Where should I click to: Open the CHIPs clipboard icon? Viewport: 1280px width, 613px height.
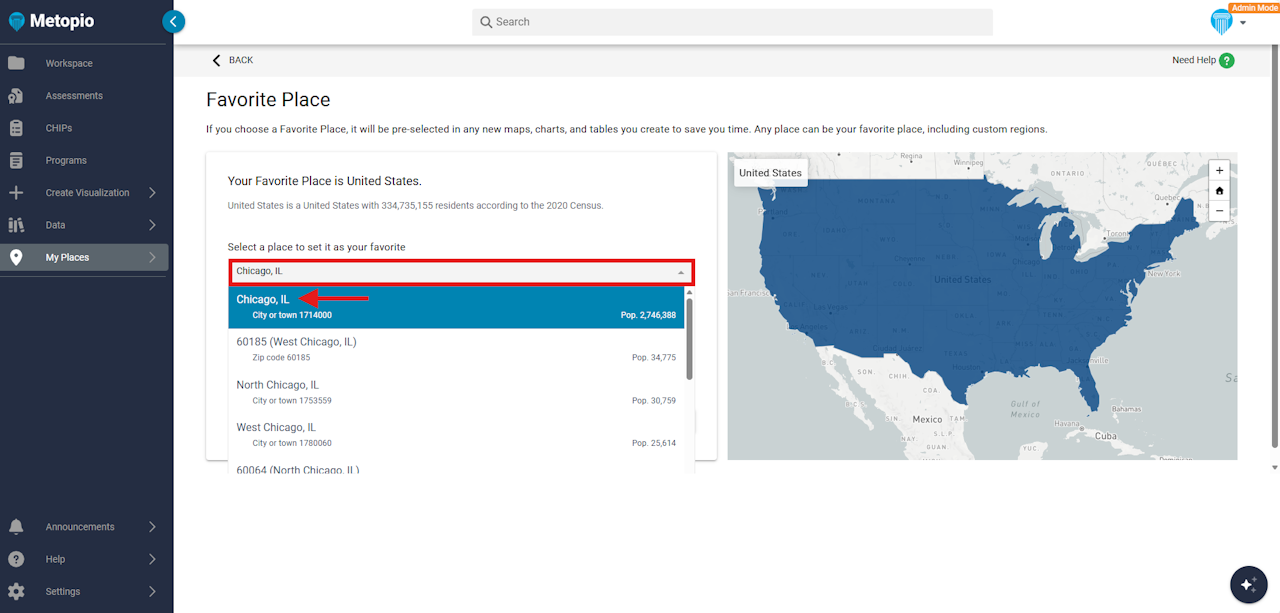(x=16, y=128)
